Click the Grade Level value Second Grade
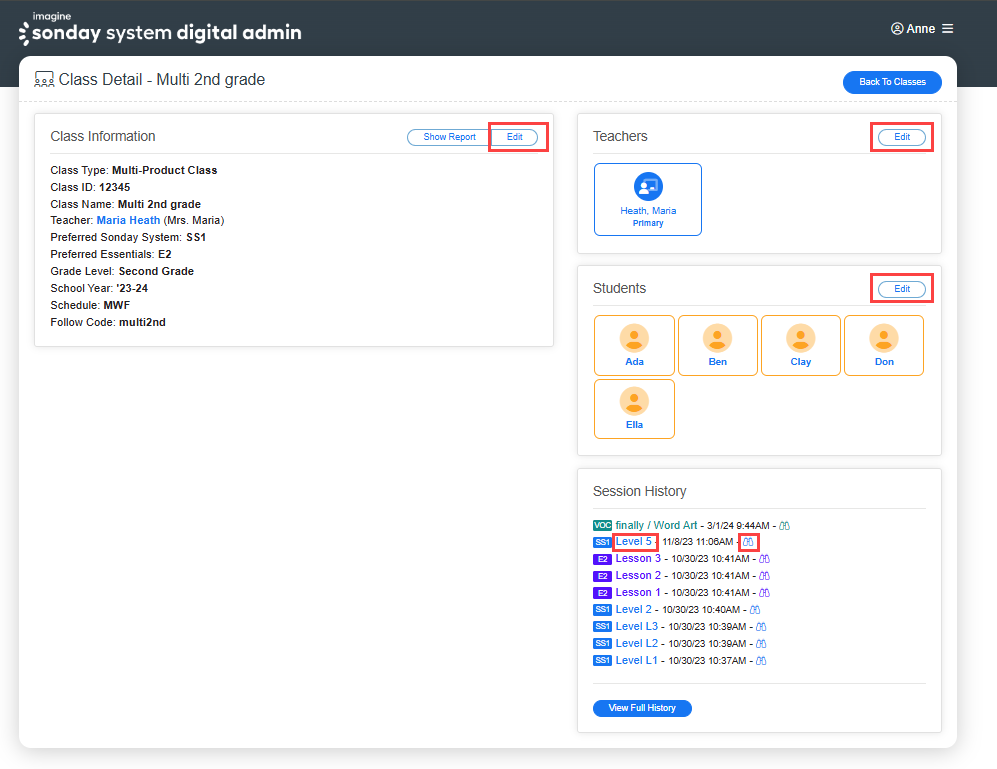997x769 pixels. click(x=156, y=271)
